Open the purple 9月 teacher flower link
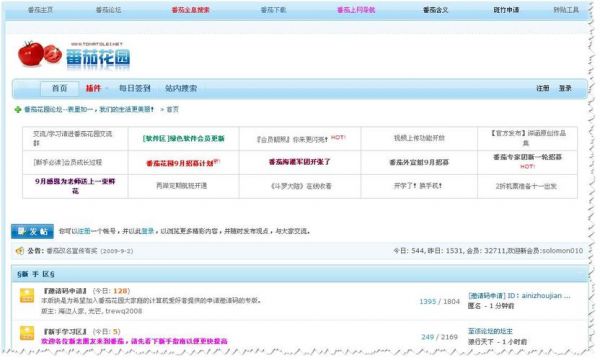The image size is (600, 360). [x=75, y=186]
